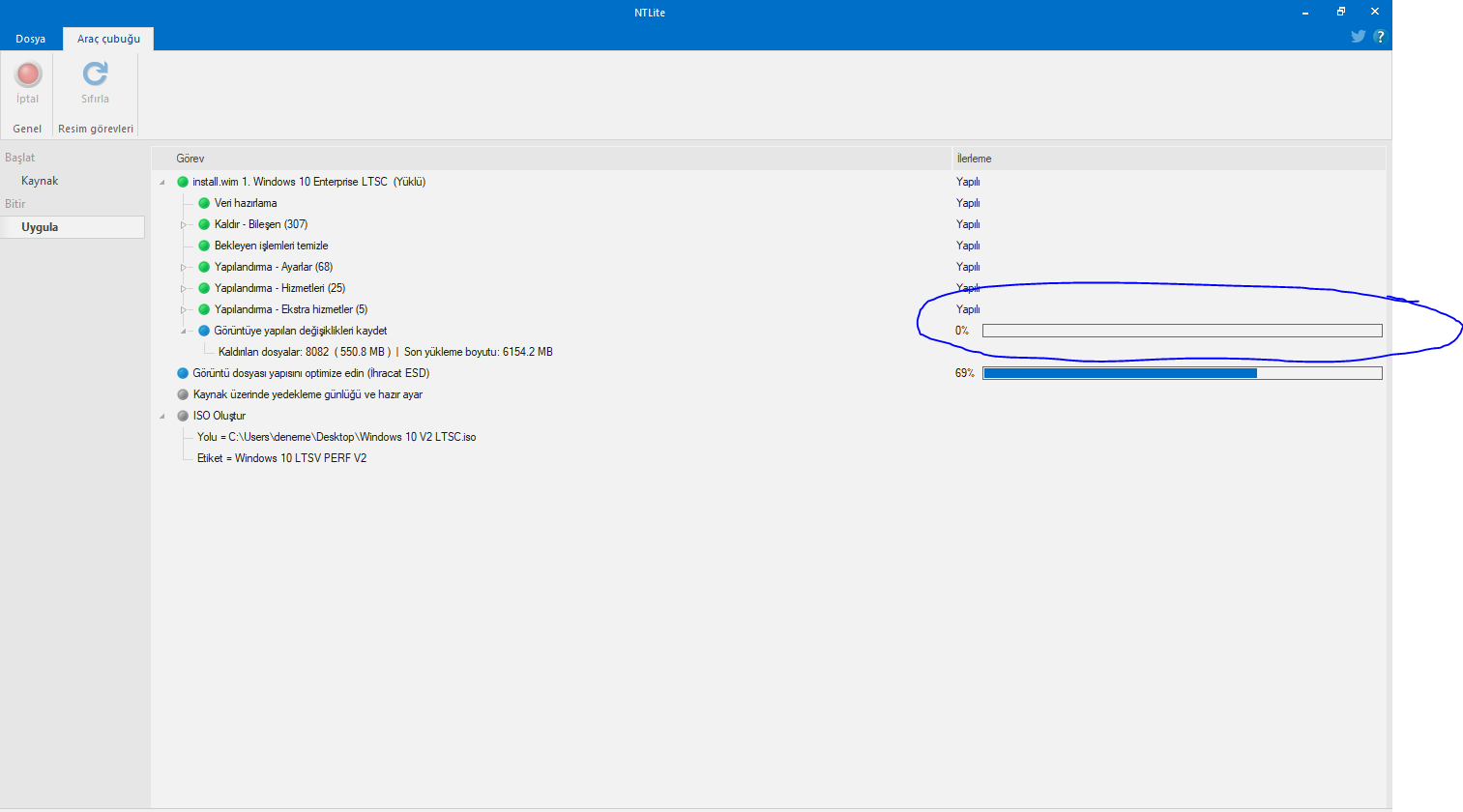The image size is (1463, 812).
Task: Click Yapılı status of Bekleyen işlemleri temizle
Action: [968, 246]
